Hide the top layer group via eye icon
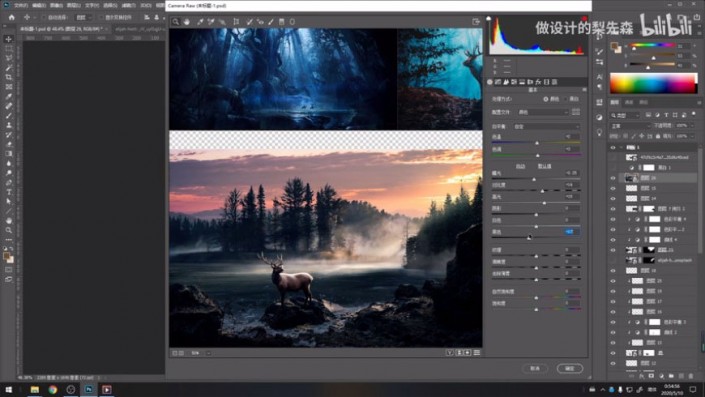This screenshot has width=705, height=397. pos(613,147)
